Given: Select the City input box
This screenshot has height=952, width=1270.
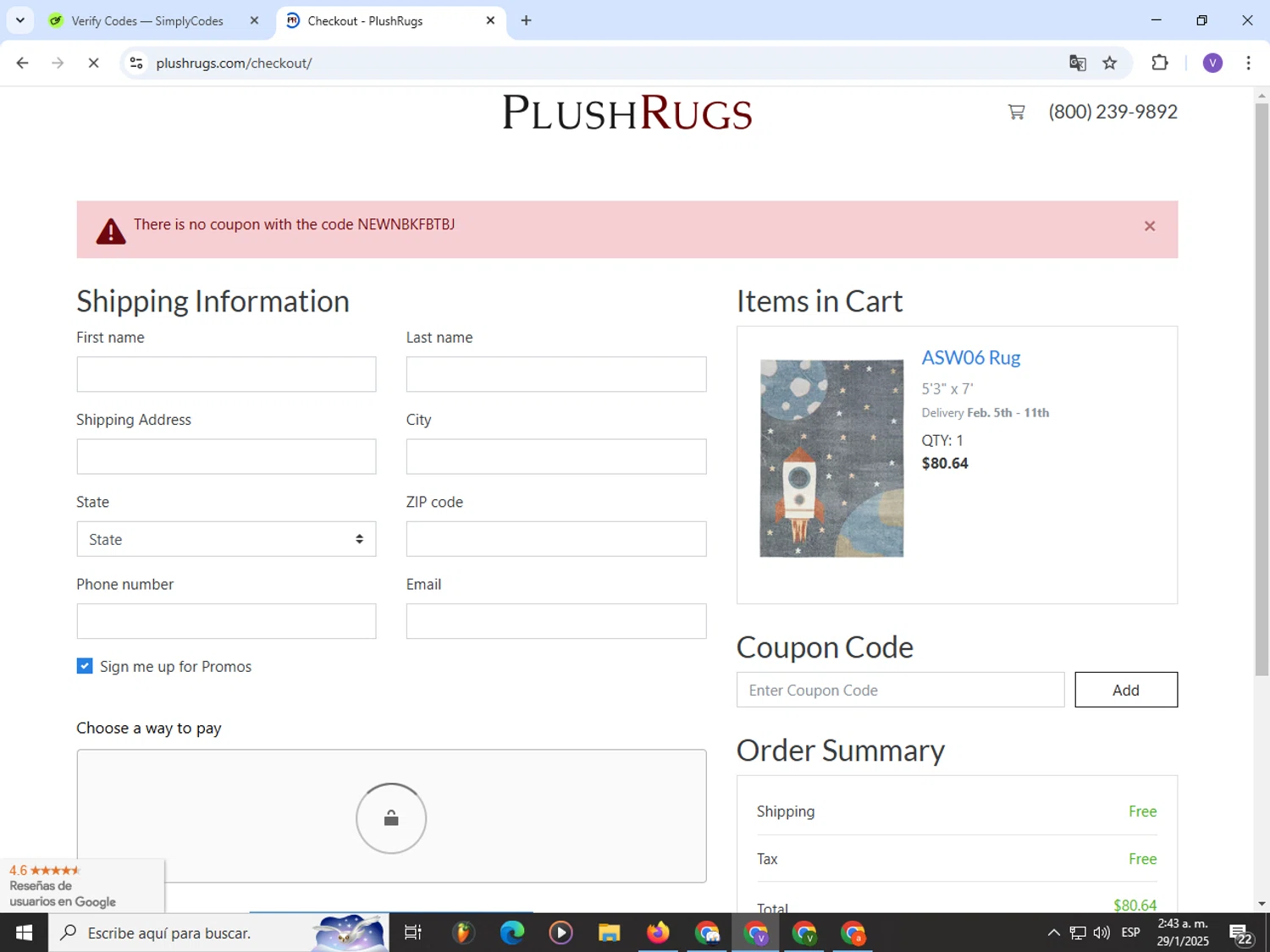Looking at the screenshot, I should coord(556,456).
